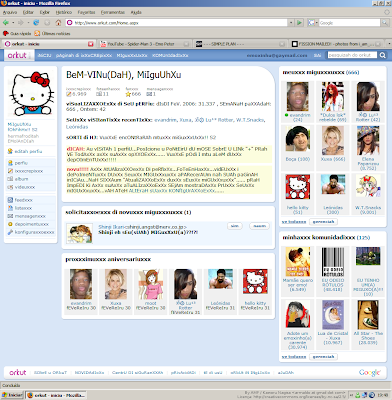Viewport: 392px width, 400px height.
Task: Switch to the SIMPLE PLAN tab
Action: tap(241, 44)
